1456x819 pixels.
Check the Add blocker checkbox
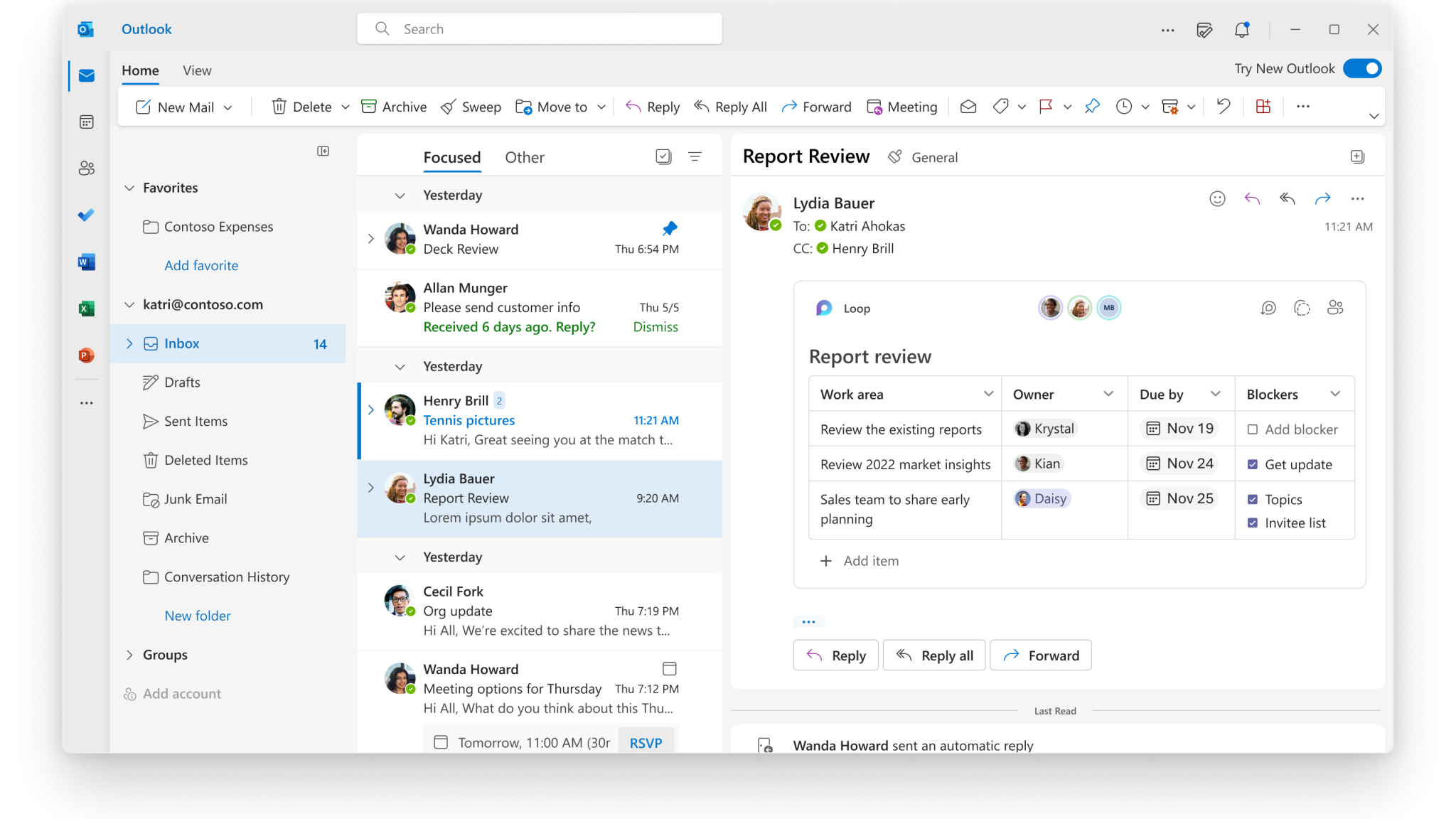[1253, 429]
